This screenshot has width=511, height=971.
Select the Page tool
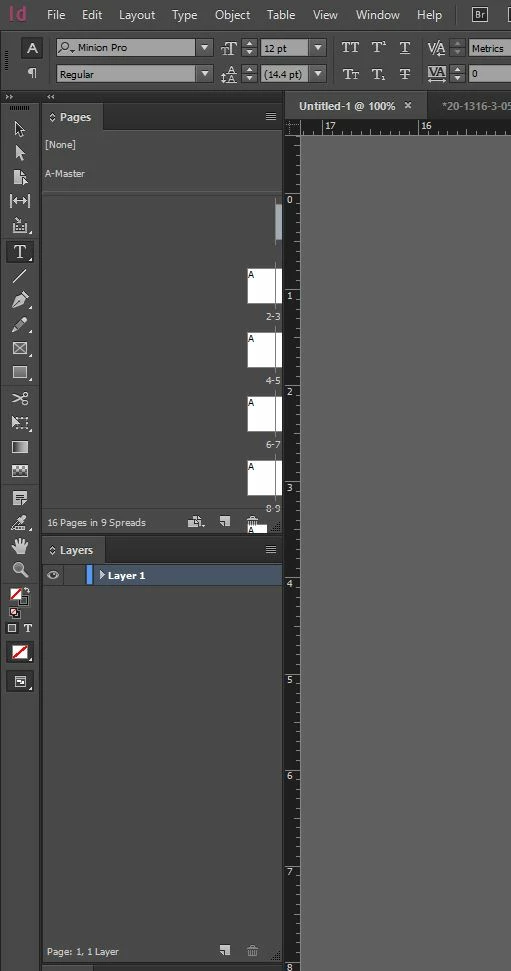point(20,177)
